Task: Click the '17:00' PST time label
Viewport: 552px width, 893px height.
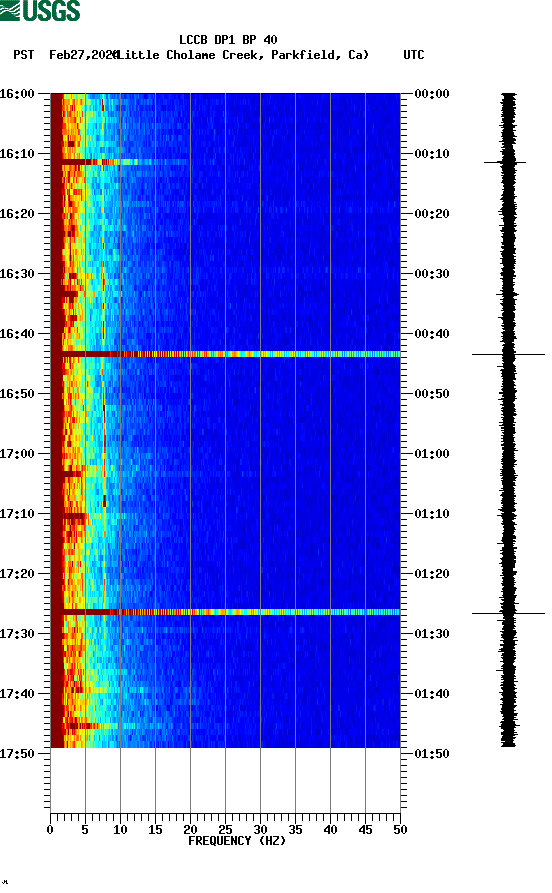Action: click(x=17, y=454)
